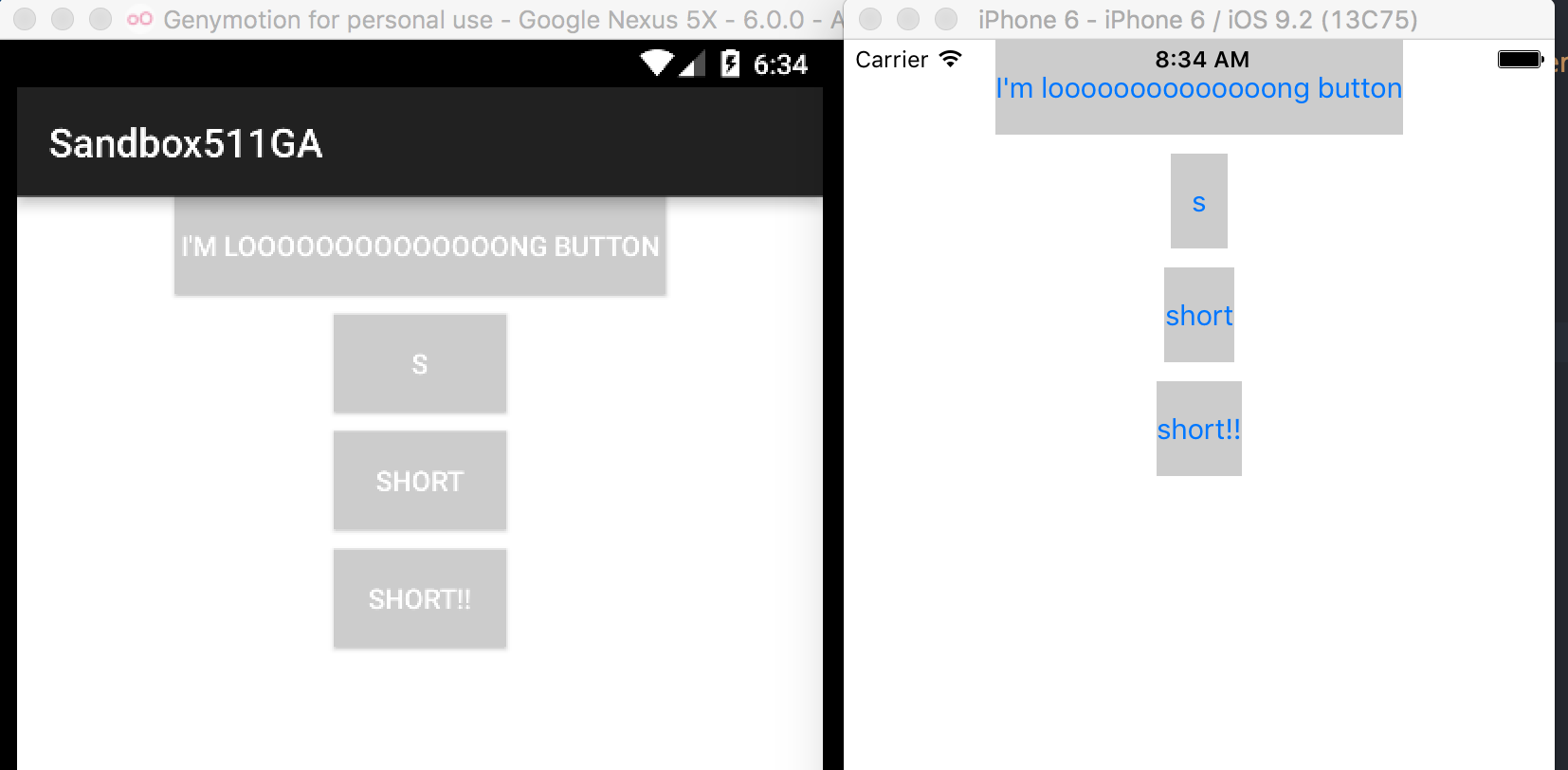
Task: Click the Carrier label in iOS status bar
Action: point(891,59)
